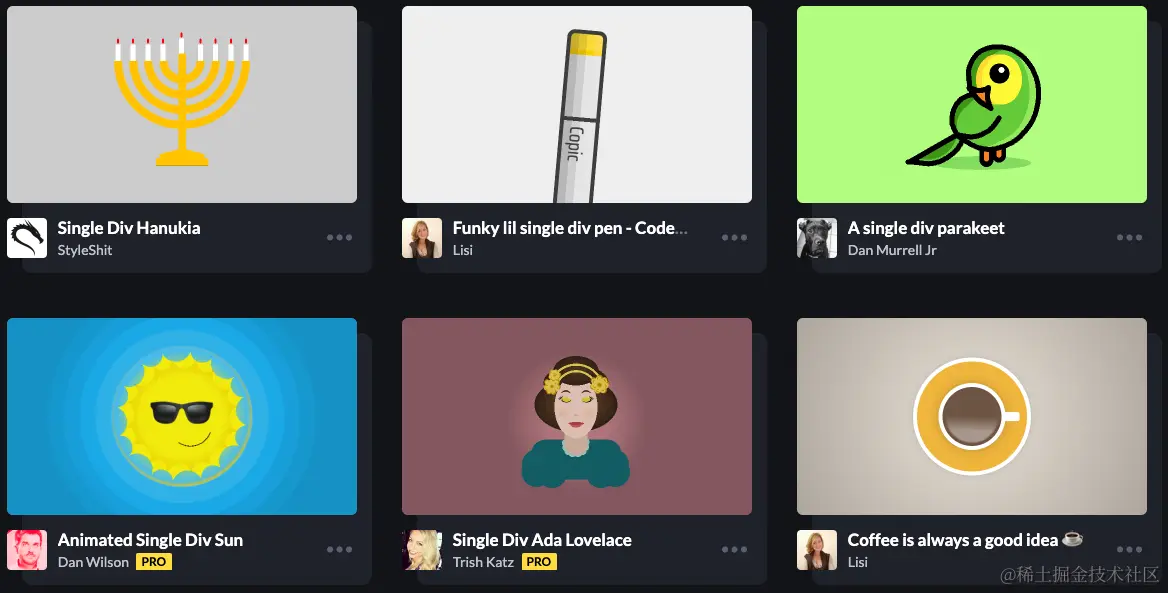Click the Animated Single Div Sun title
This screenshot has width=1168, height=593.
tap(150, 540)
